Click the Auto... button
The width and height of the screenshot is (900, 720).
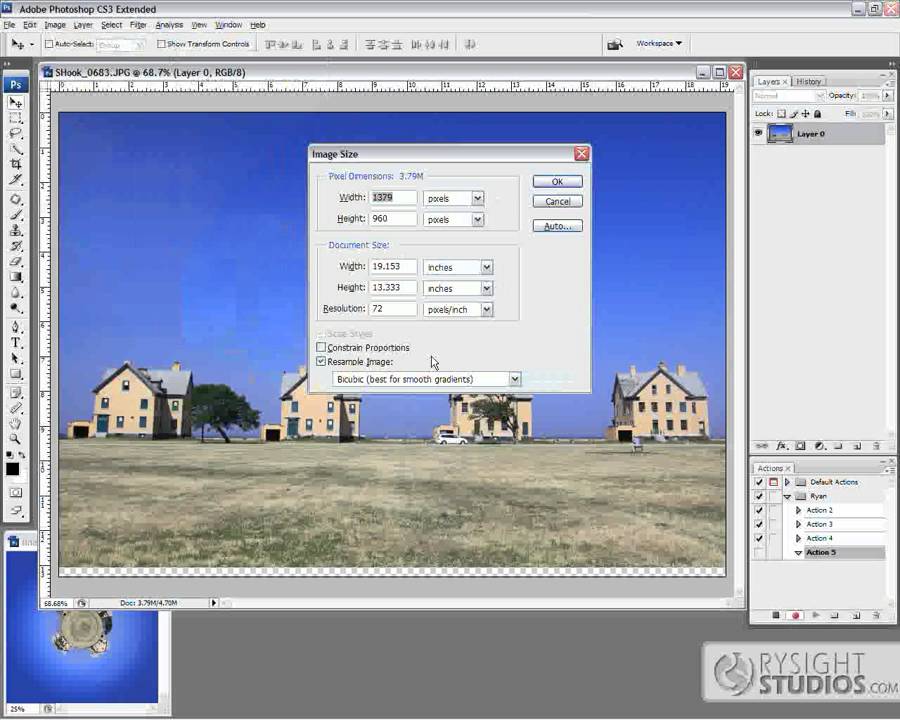[x=557, y=226]
